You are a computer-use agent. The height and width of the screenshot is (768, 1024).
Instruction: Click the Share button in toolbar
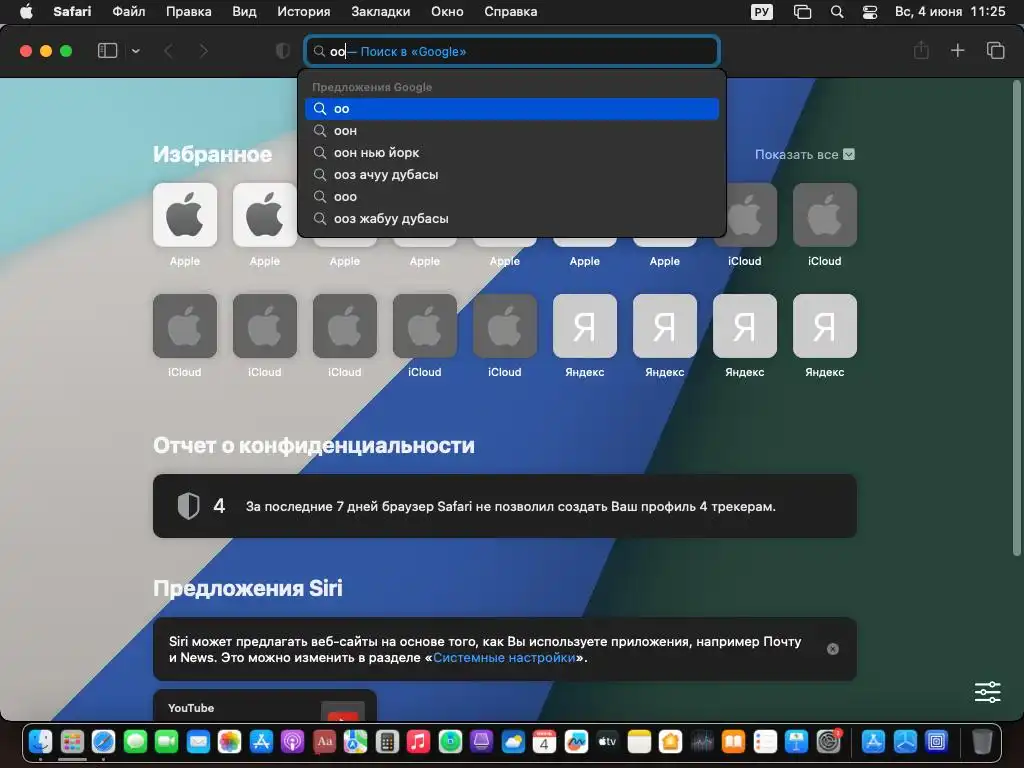(921, 50)
